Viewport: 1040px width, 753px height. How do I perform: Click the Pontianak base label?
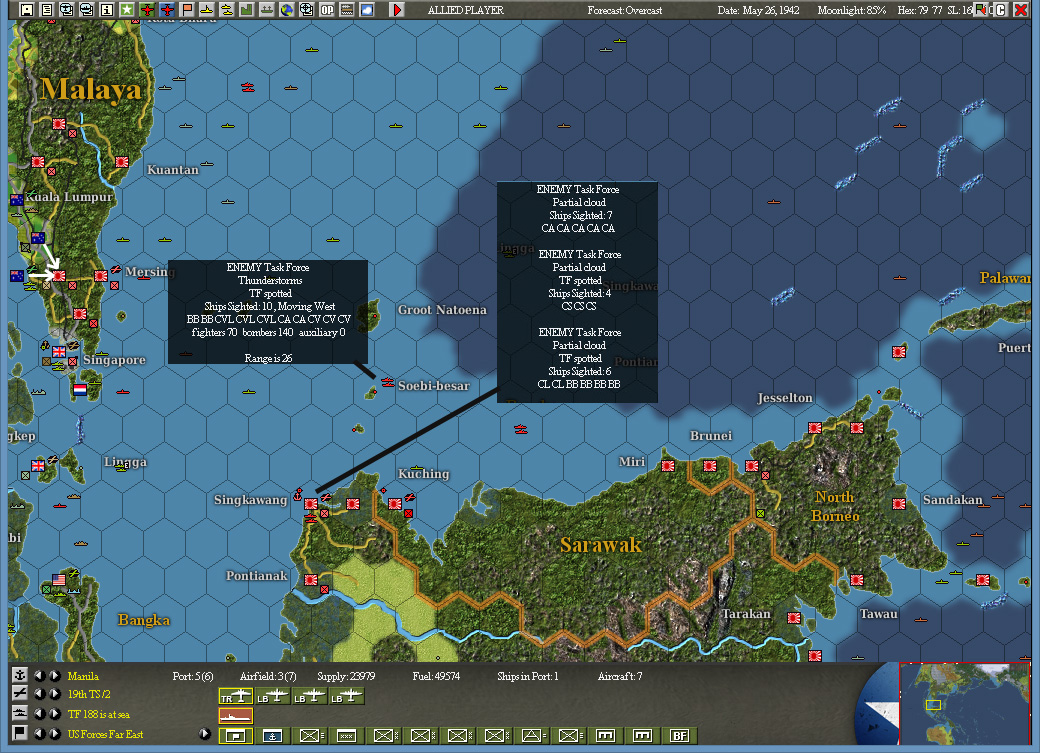[257, 575]
